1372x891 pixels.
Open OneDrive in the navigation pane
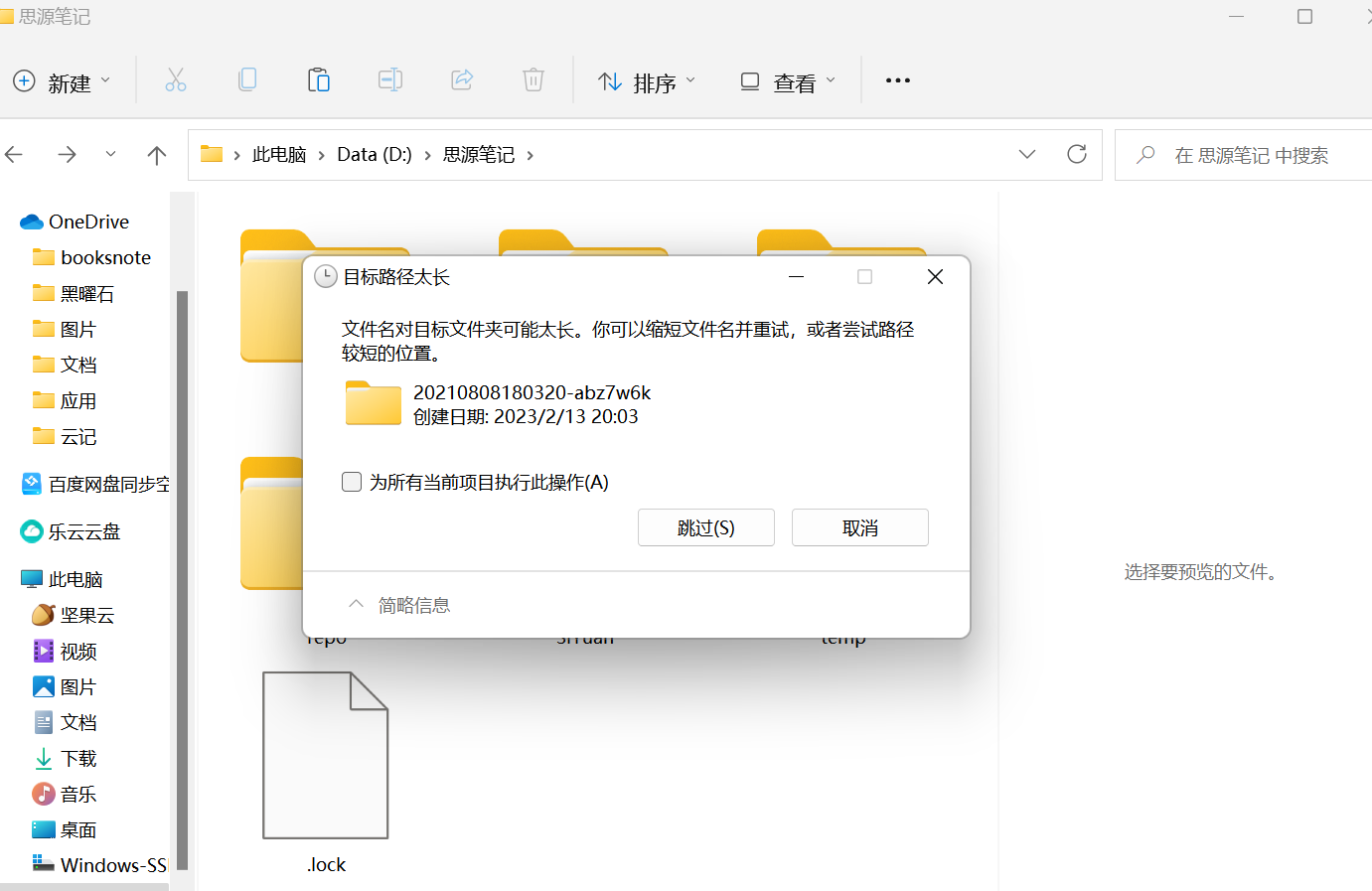88,222
